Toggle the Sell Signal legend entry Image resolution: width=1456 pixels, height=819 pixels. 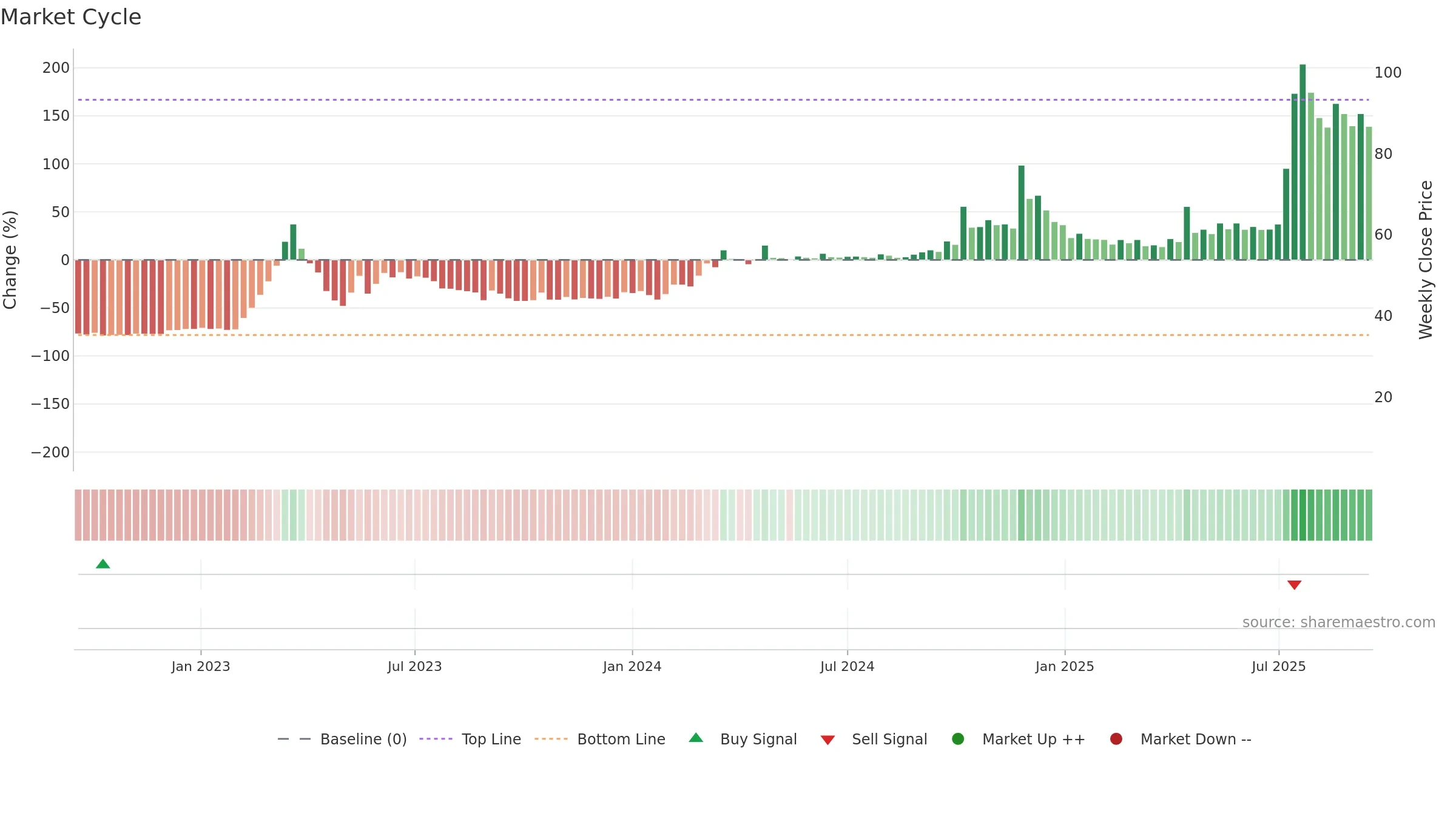click(874, 739)
